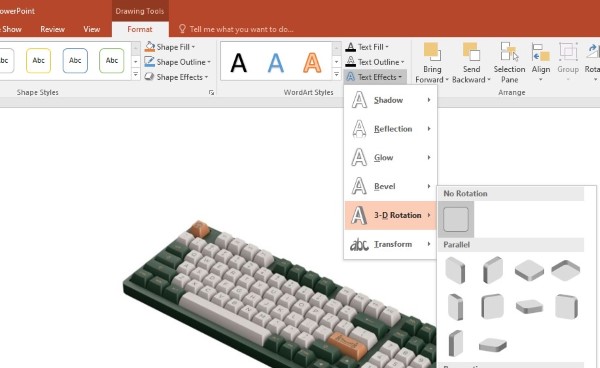Click the Tell me what you want box
This screenshot has width=600, height=368.
click(x=236, y=29)
